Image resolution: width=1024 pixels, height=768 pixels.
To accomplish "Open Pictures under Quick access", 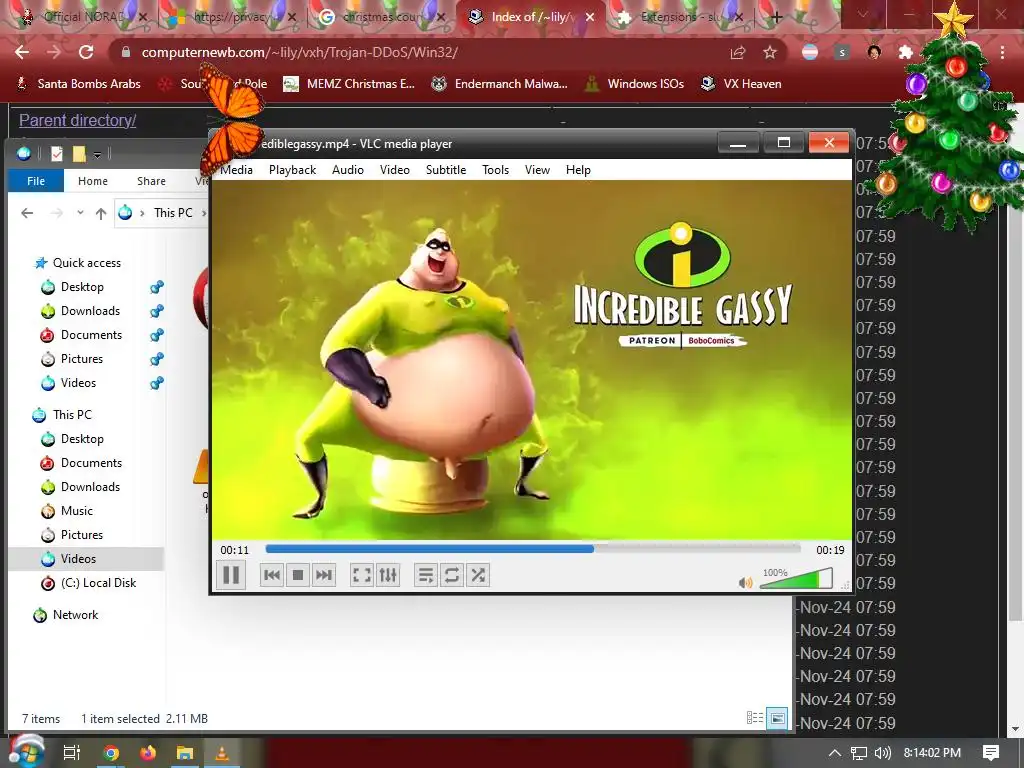I will pyautogui.click(x=82, y=359).
